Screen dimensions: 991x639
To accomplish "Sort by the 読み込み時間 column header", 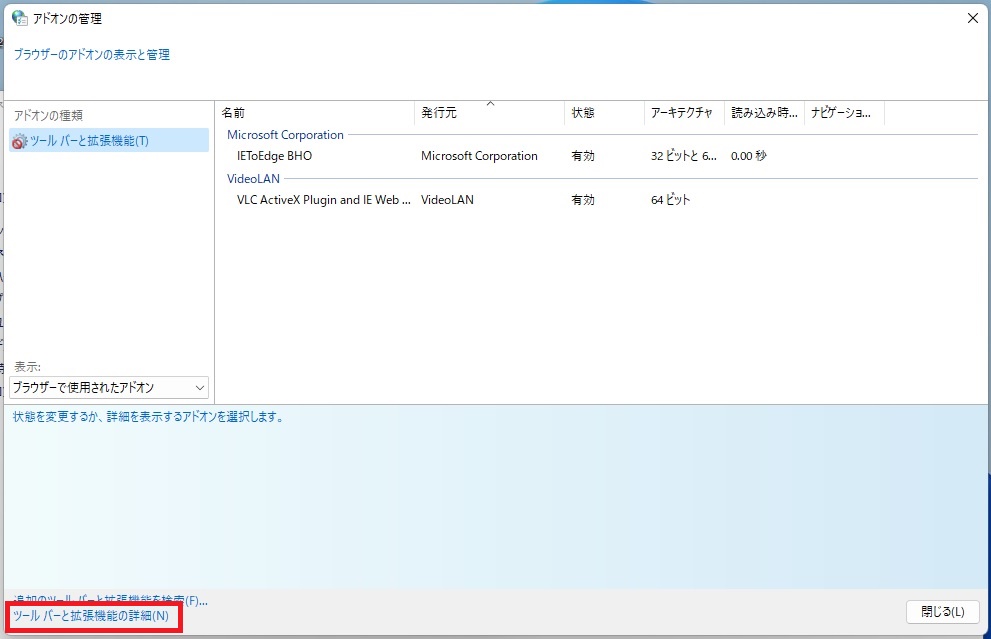I will [x=764, y=113].
